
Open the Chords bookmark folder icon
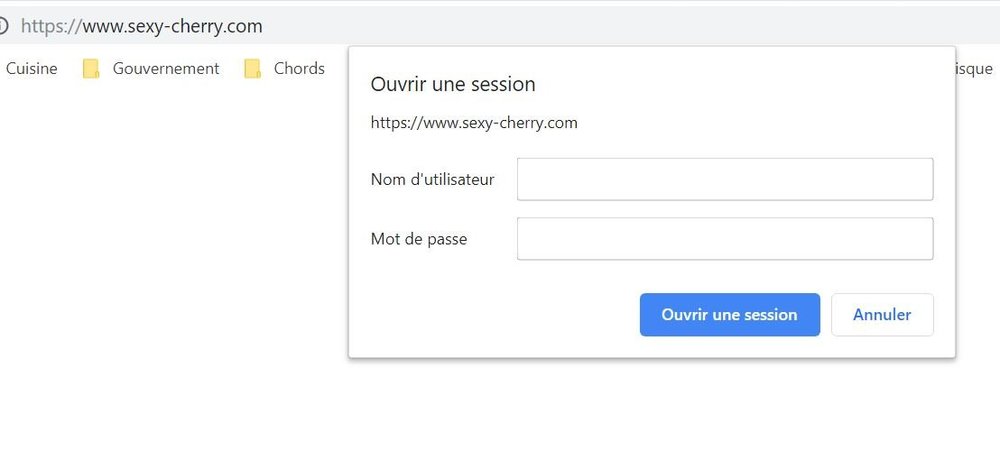click(253, 69)
